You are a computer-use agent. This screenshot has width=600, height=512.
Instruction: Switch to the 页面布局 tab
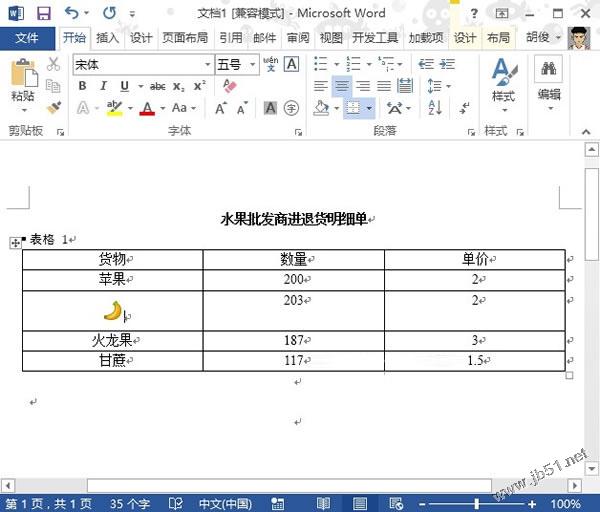185,38
